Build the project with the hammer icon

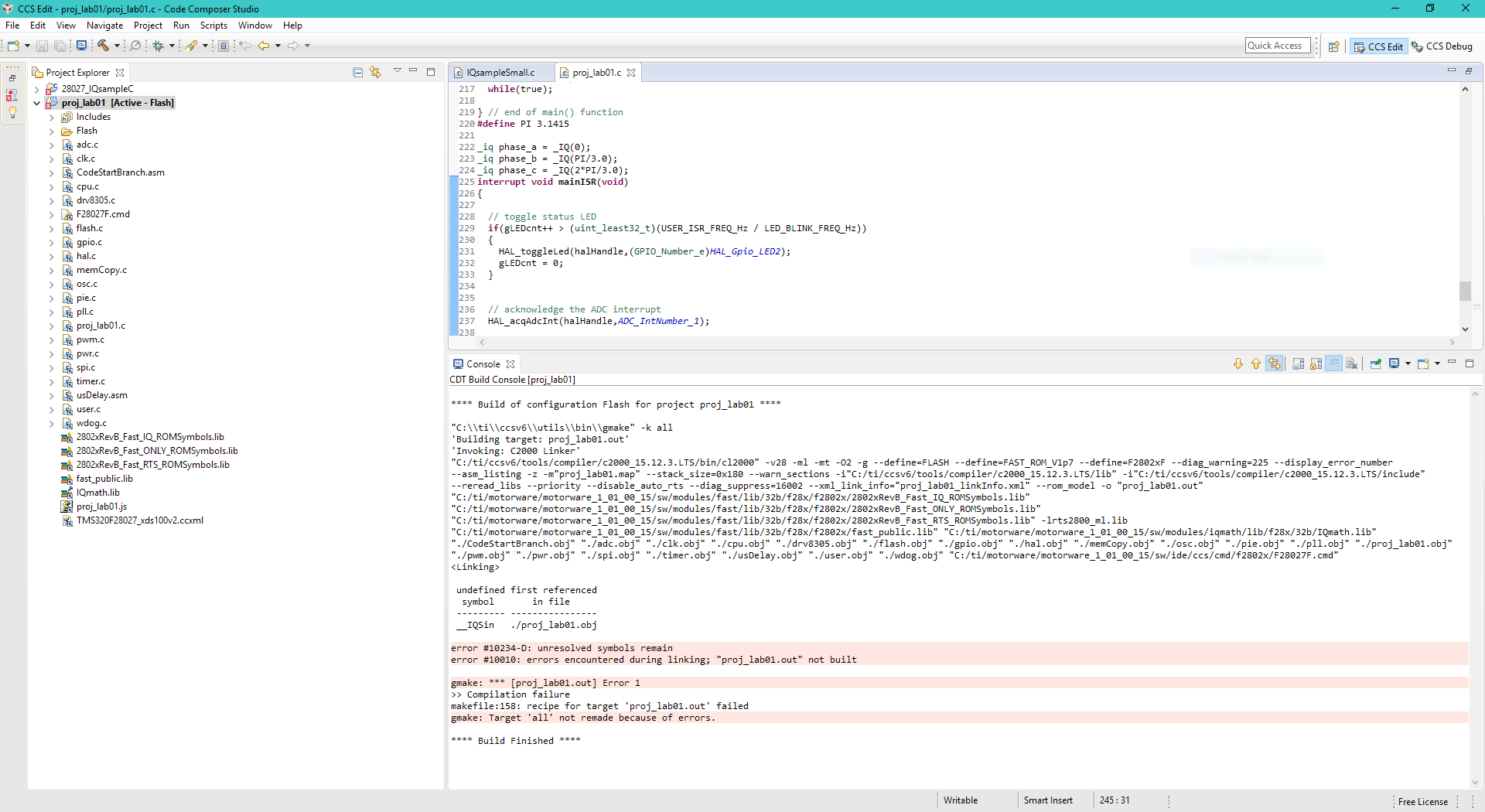click(x=103, y=46)
